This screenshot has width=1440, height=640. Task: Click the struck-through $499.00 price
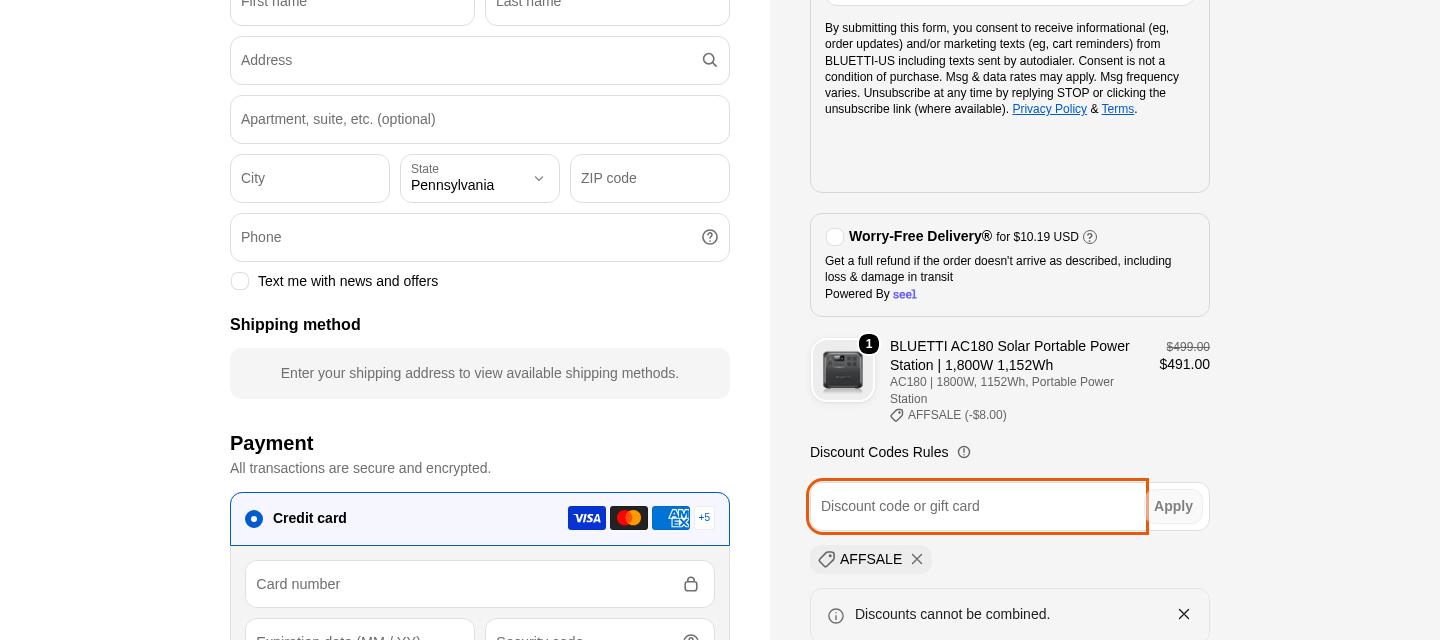tap(1188, 347)
